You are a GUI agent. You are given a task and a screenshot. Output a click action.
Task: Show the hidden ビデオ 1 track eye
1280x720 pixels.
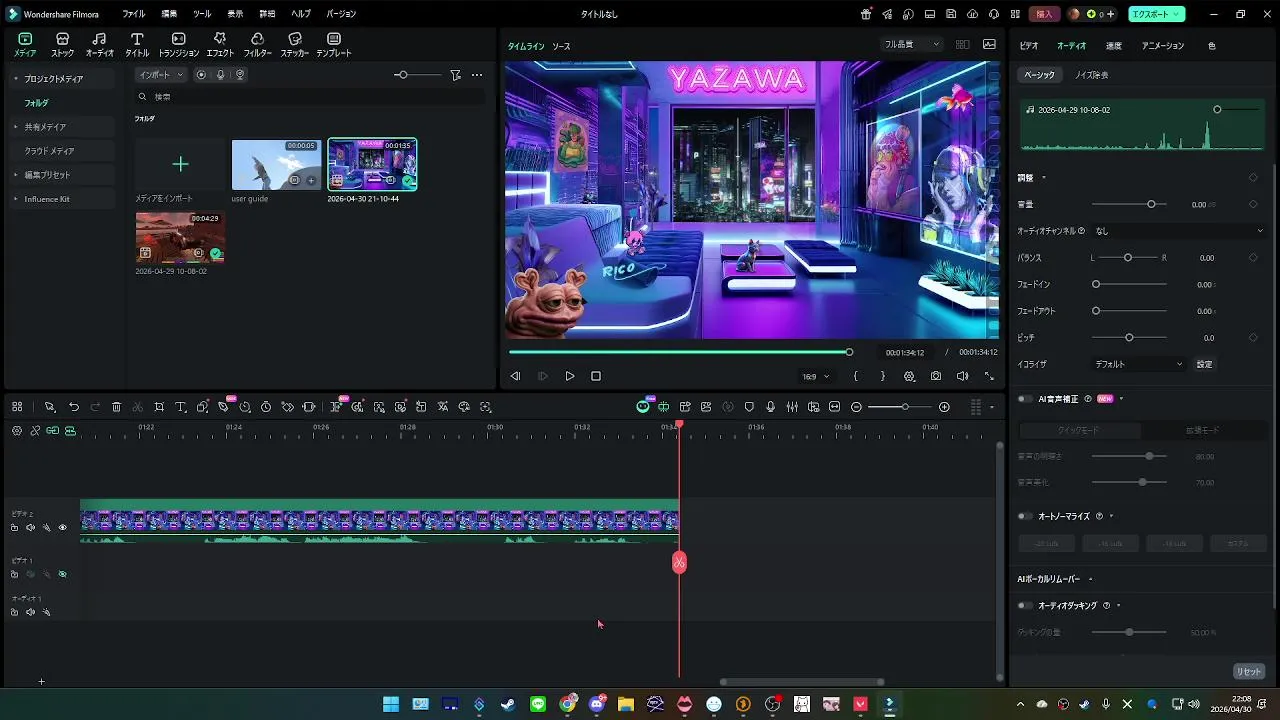[x=62, y=574]
